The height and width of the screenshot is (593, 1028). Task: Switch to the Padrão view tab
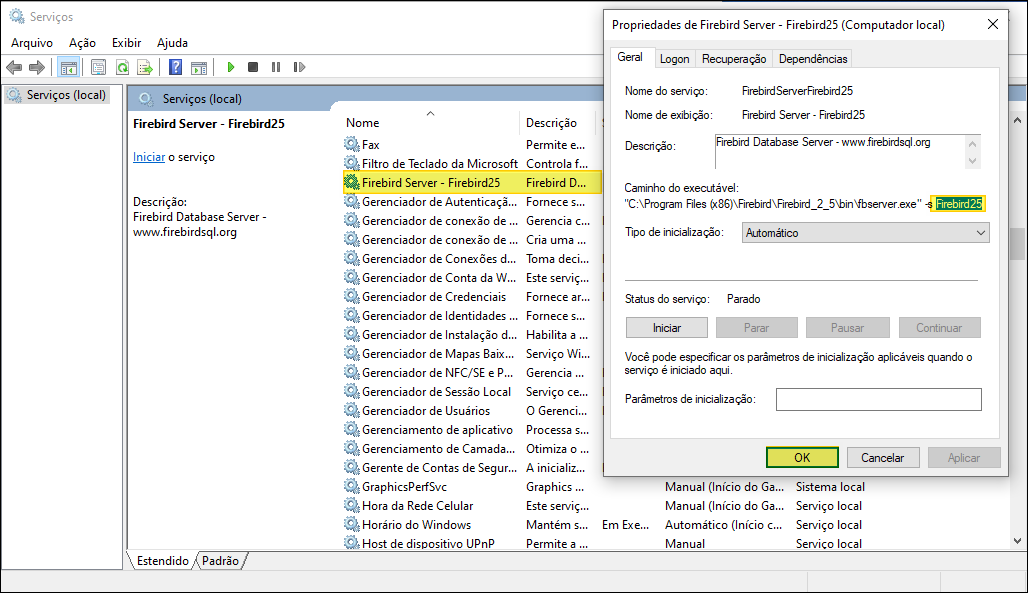pyautogui.click(x=220, y=561)
